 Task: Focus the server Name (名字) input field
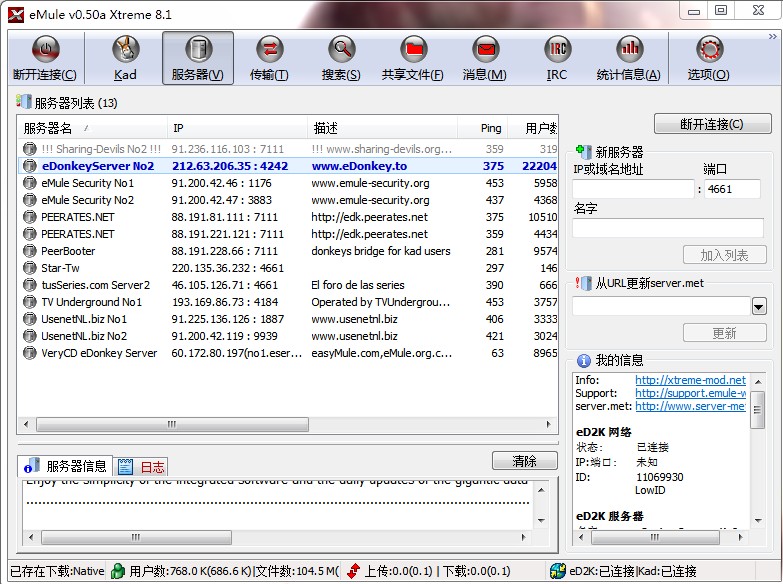coord(668,227)
